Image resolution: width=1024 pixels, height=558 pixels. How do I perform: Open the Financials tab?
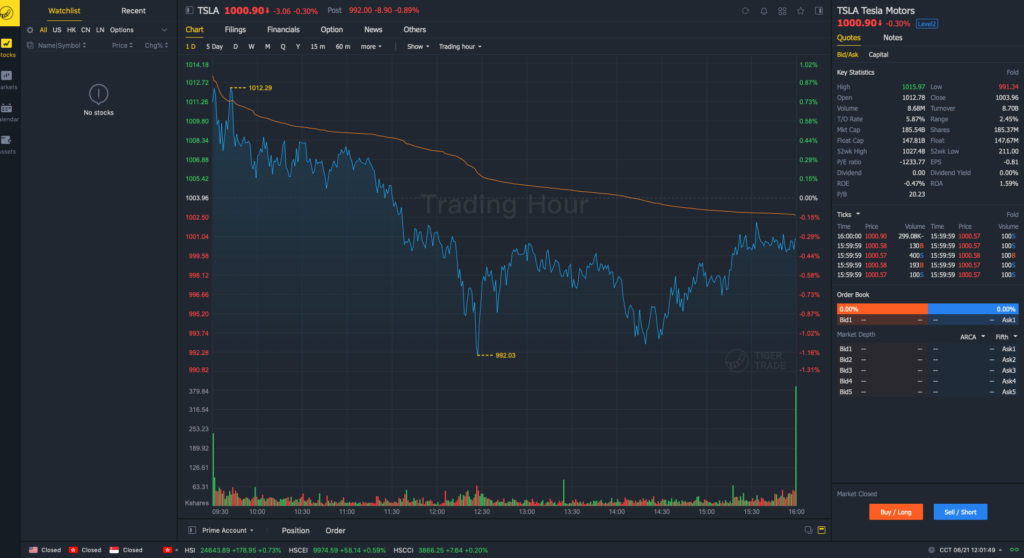(x=283, y=30)
